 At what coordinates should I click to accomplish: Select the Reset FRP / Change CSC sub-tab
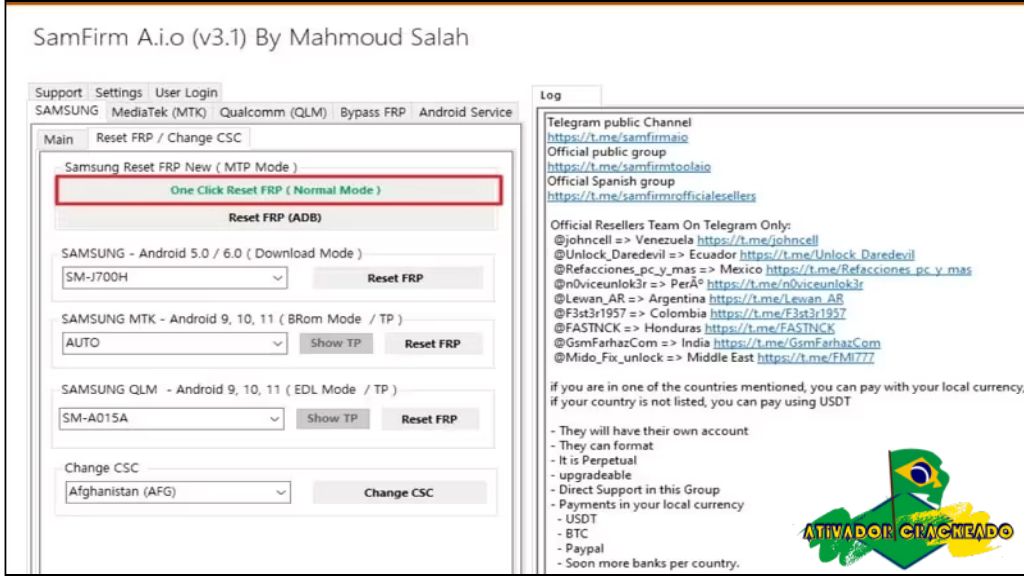click(168, 138)
